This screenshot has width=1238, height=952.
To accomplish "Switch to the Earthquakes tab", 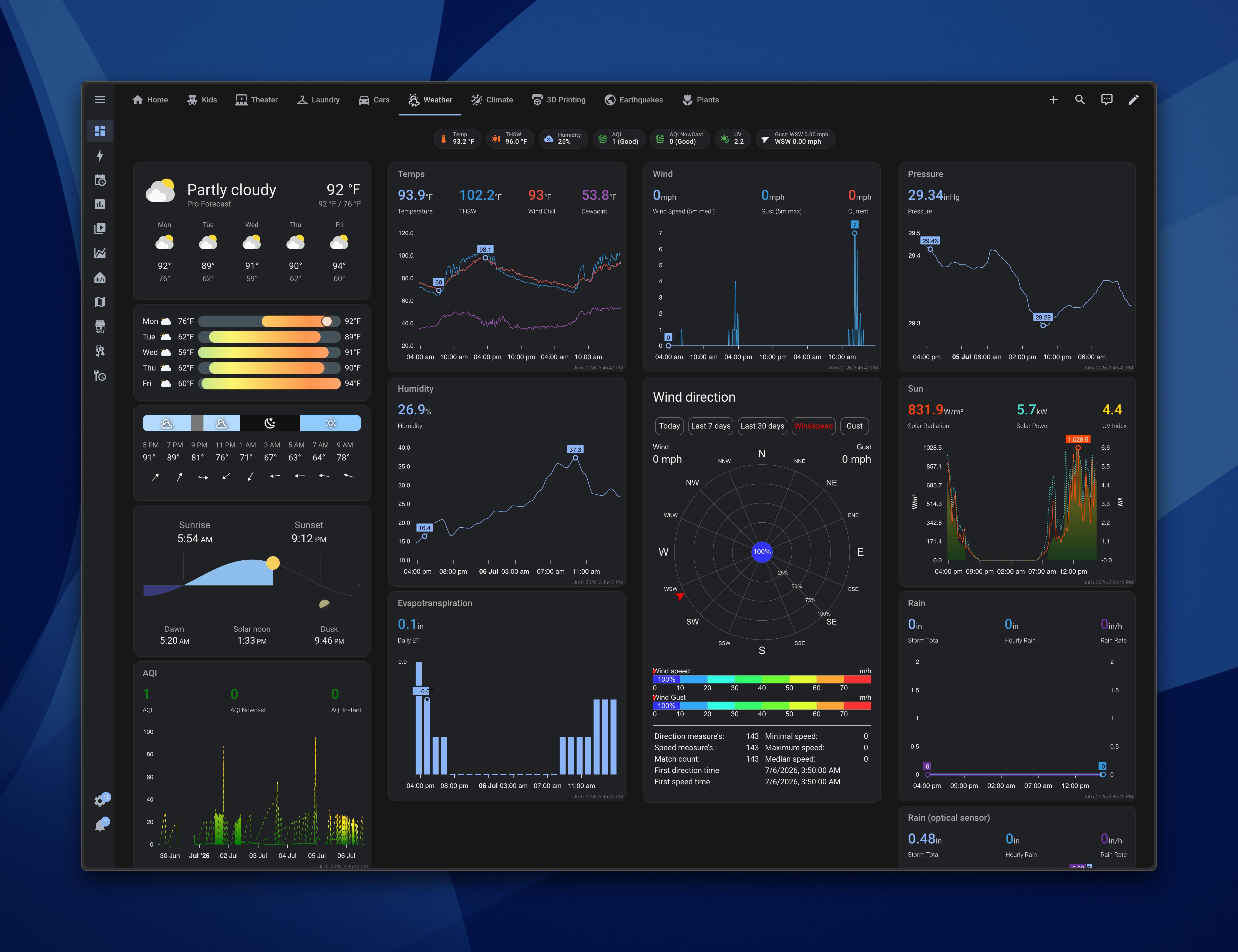I will coord(633,100).
